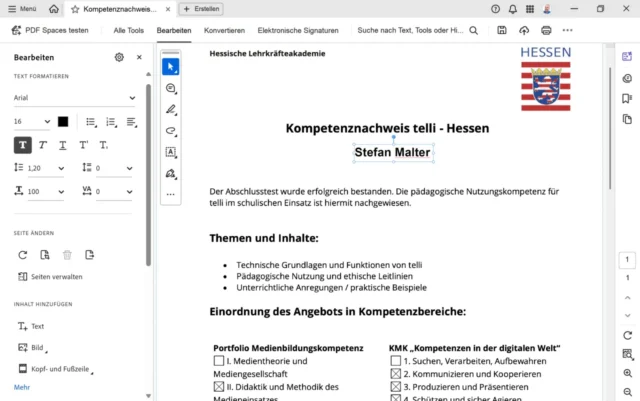Delete page with trash icon
This screenshot has width=640, height=401.
point(67,255)
